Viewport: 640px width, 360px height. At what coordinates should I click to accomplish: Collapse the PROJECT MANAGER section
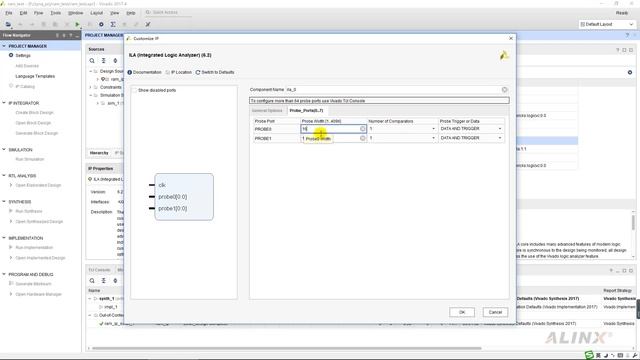click(x=4, y=46)
